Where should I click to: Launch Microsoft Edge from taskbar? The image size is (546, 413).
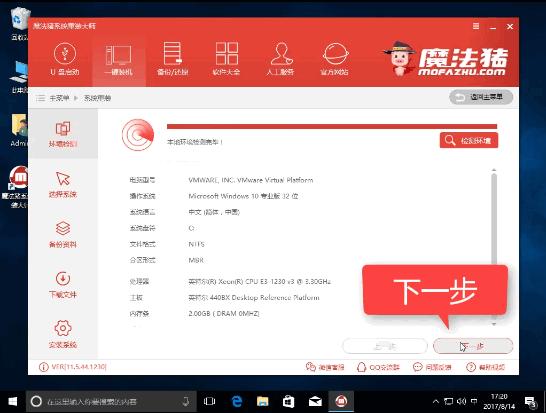(237, 402)
